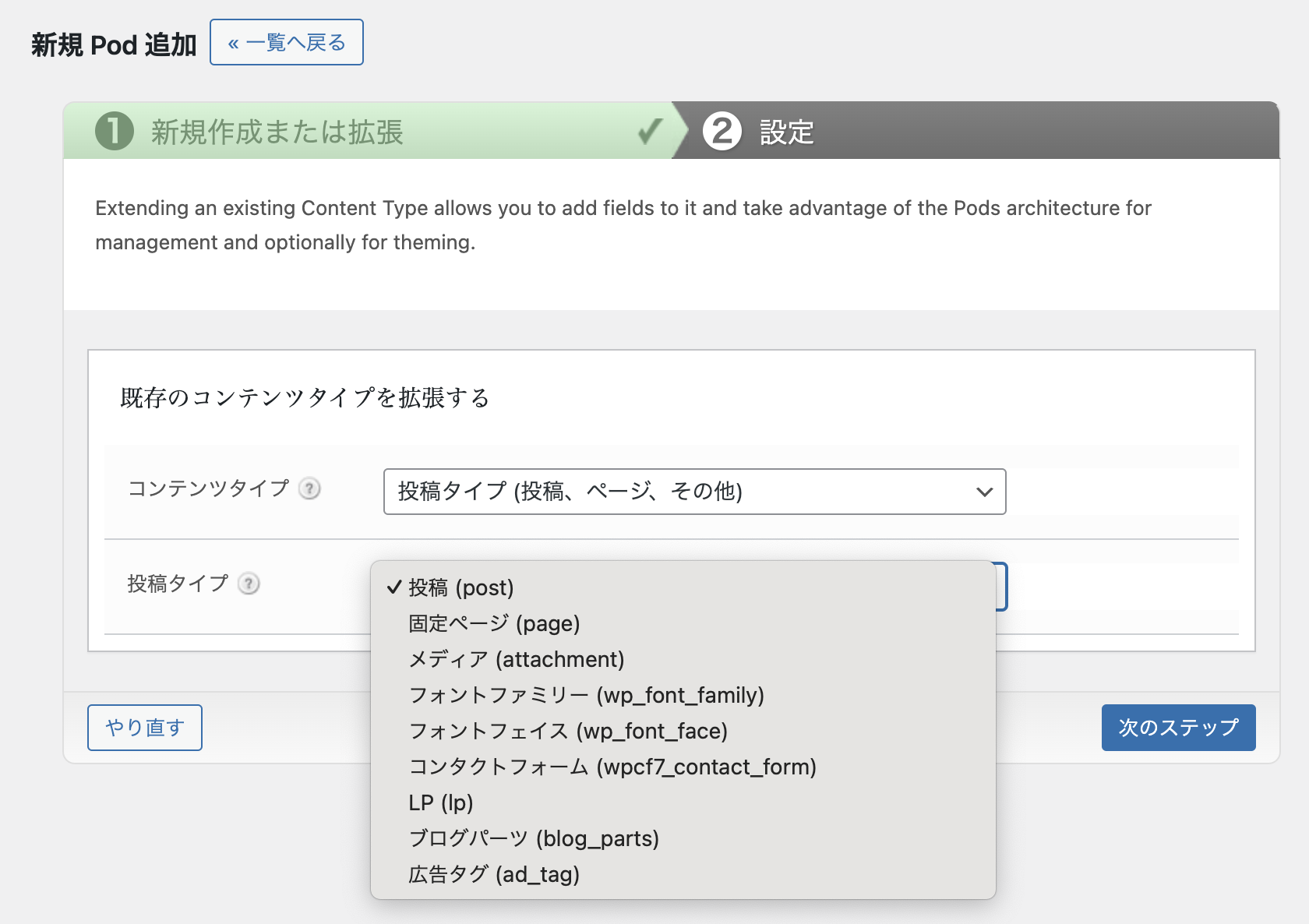Select the 新規作成または拡張 step label
Screen dimensions: 1309x924
pos(277,132)
